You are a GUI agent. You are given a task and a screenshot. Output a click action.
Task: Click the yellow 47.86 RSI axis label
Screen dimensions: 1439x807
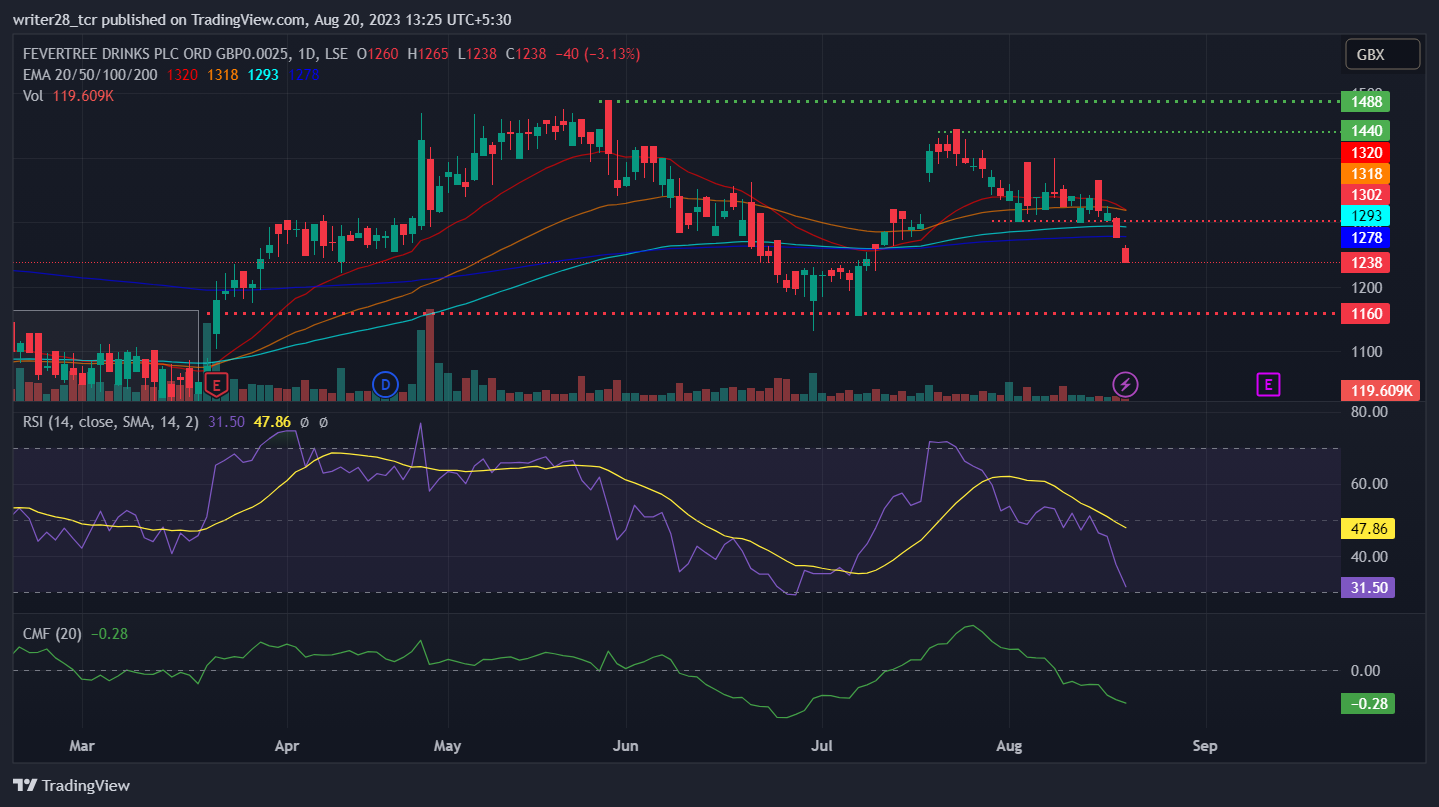click(1368, 528)
